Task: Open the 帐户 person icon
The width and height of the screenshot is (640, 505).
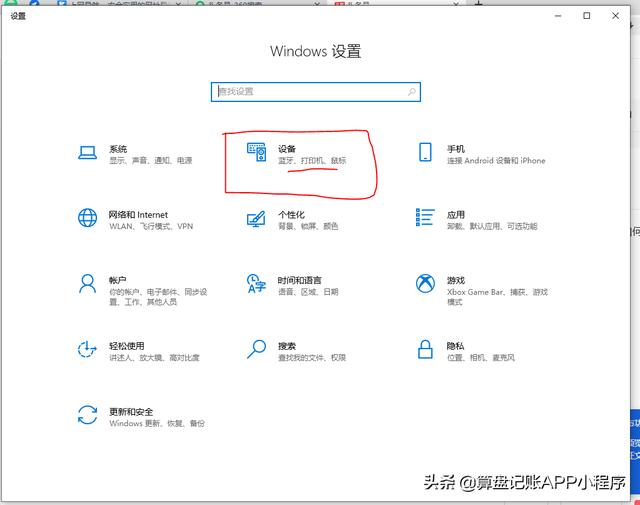Action: pos(87,284)
